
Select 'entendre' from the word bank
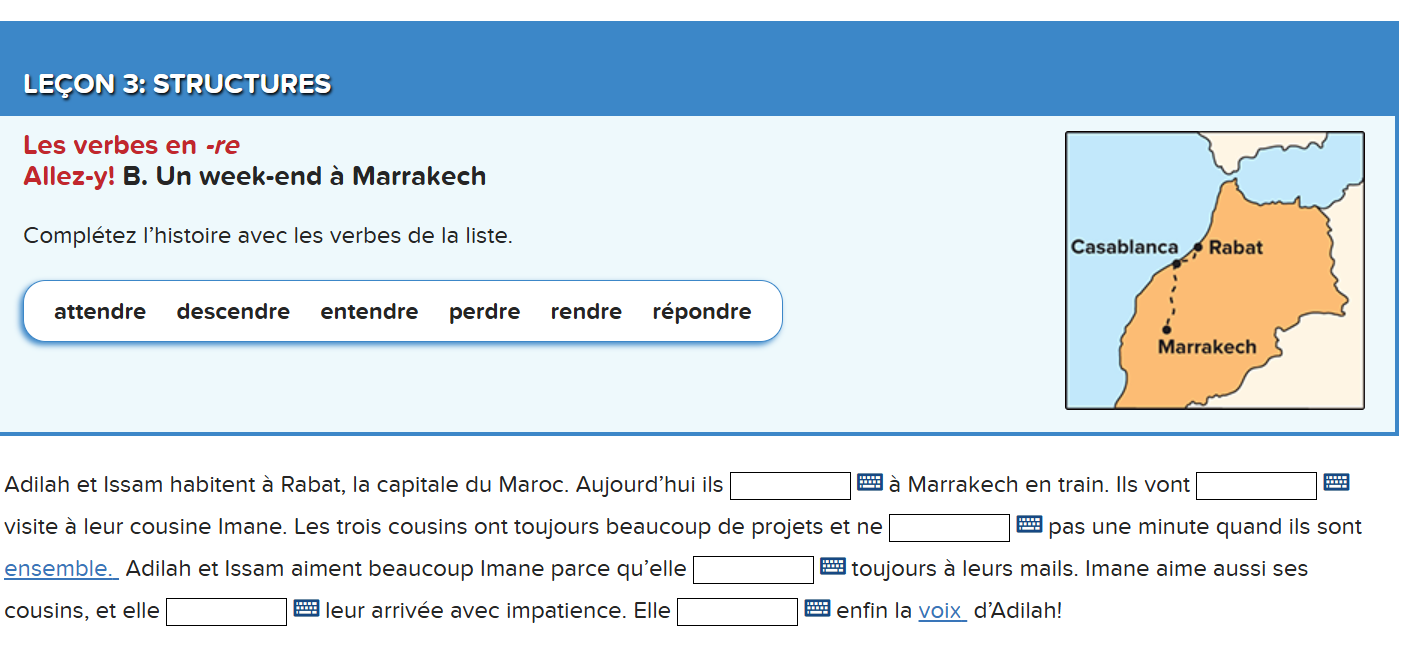(x=369, y=311)
